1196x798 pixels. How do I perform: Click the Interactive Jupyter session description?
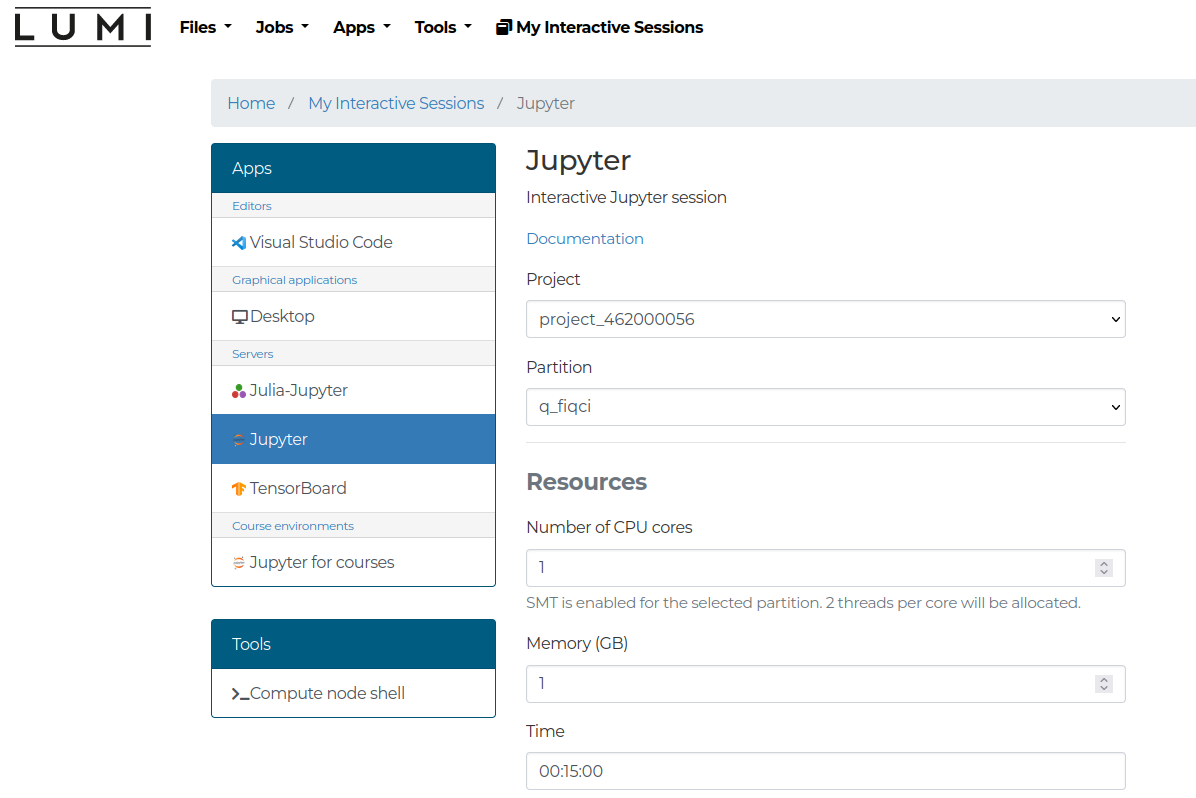tap(626, 198)
